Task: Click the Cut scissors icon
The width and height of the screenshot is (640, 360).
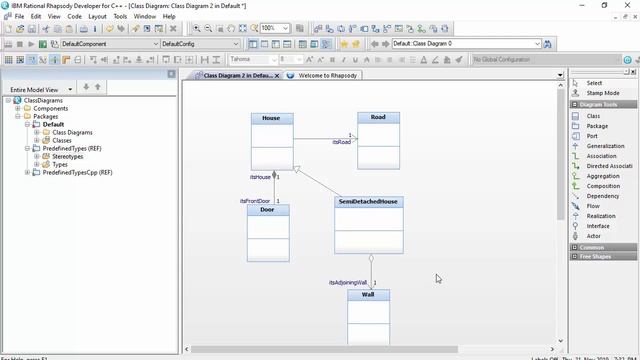Action: tap(45, 29)
